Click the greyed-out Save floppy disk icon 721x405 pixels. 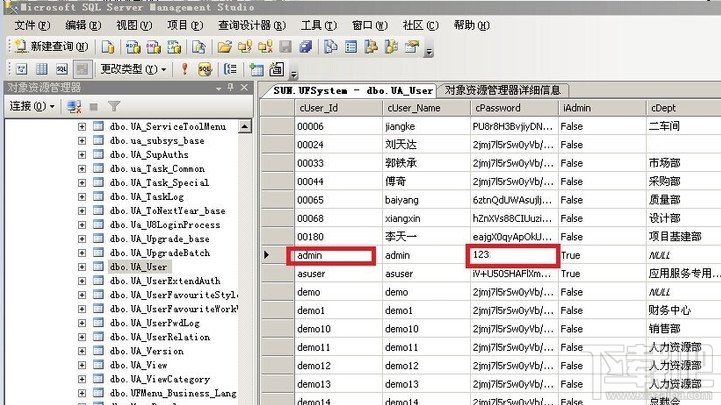(286, 46)
